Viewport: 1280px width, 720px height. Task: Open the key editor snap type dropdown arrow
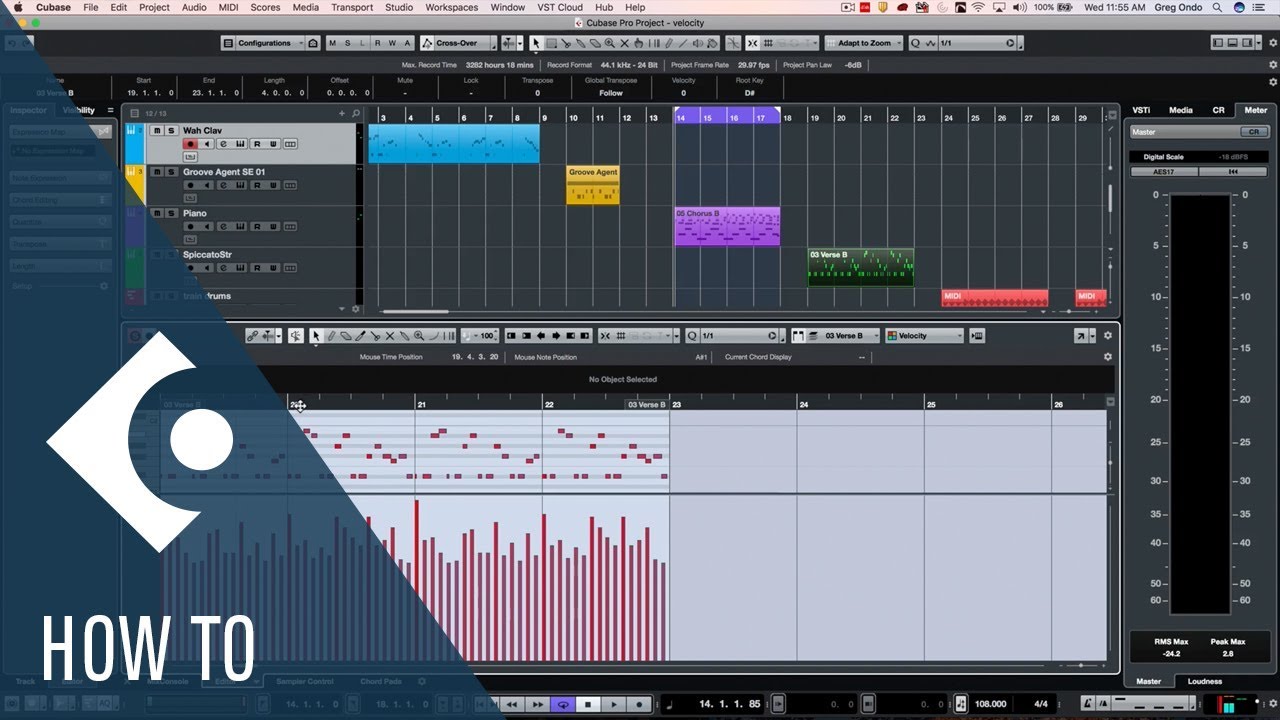click(676, 336)
